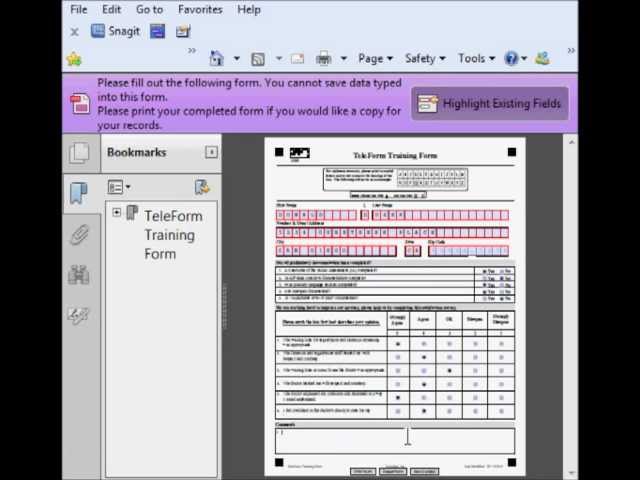The width and height of the screenshot is (640, 480).
Task: Click the leftmost button below the form
Action: (x=363, y=471)
